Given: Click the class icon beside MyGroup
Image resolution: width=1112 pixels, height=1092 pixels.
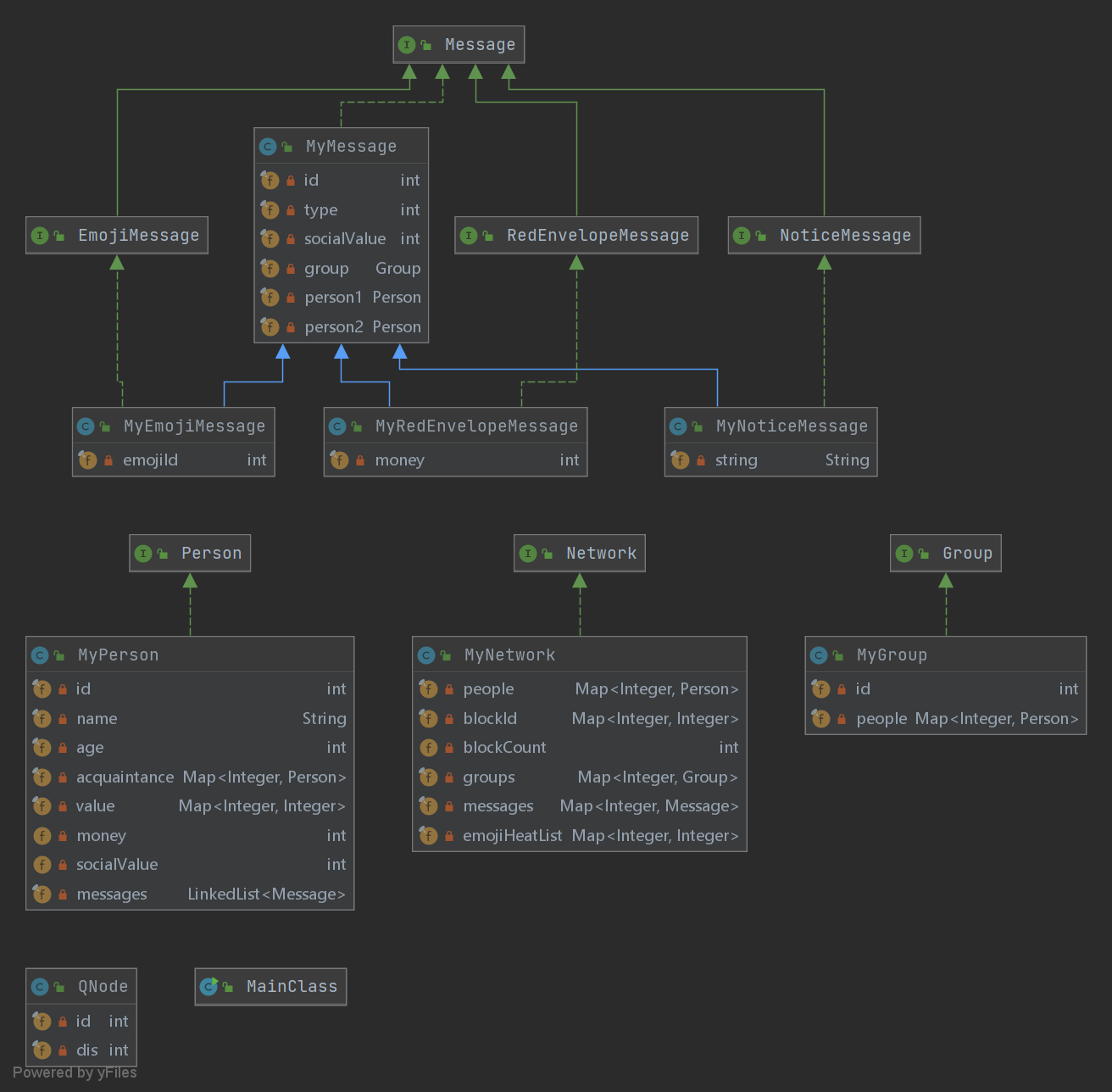Looking at the screenshot, I should (x=819, y=655).
